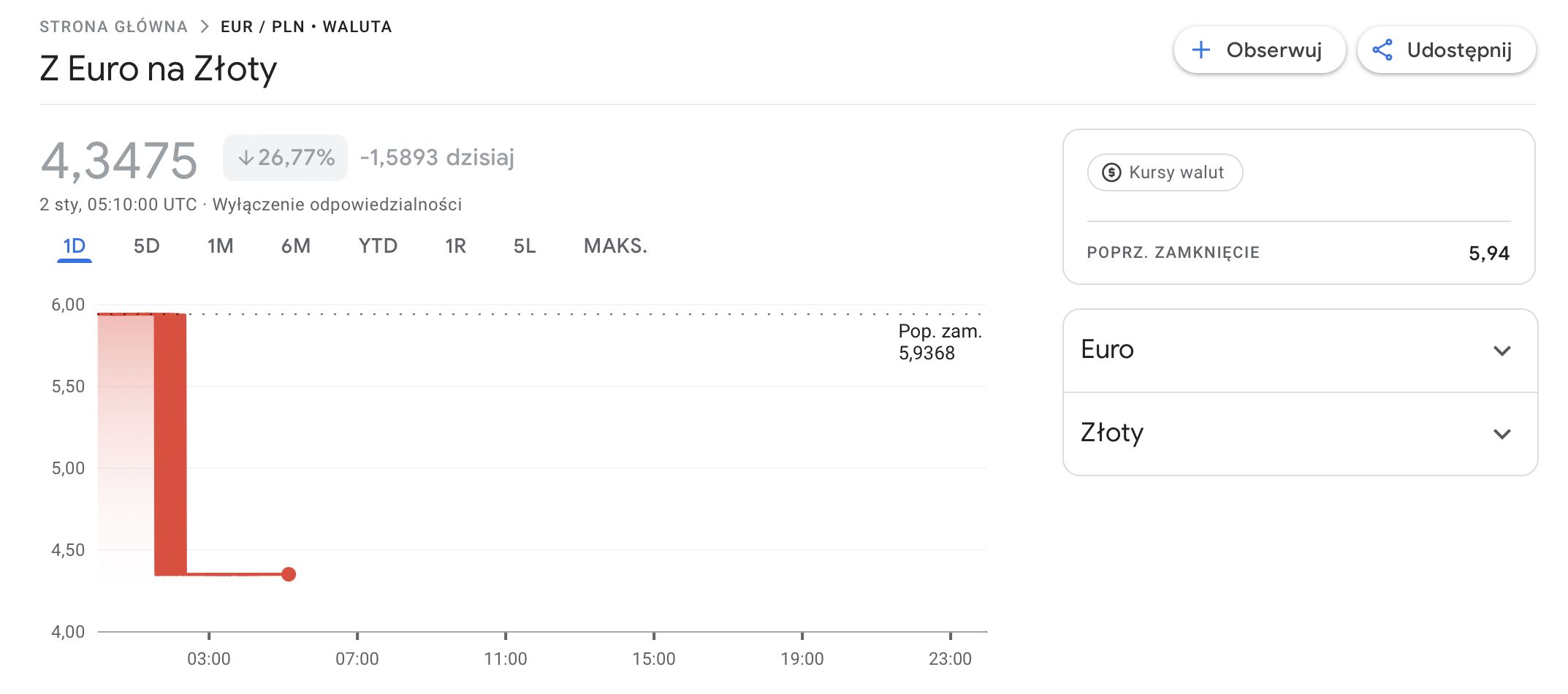Select the YTD chart range

(x=378, y=246)
